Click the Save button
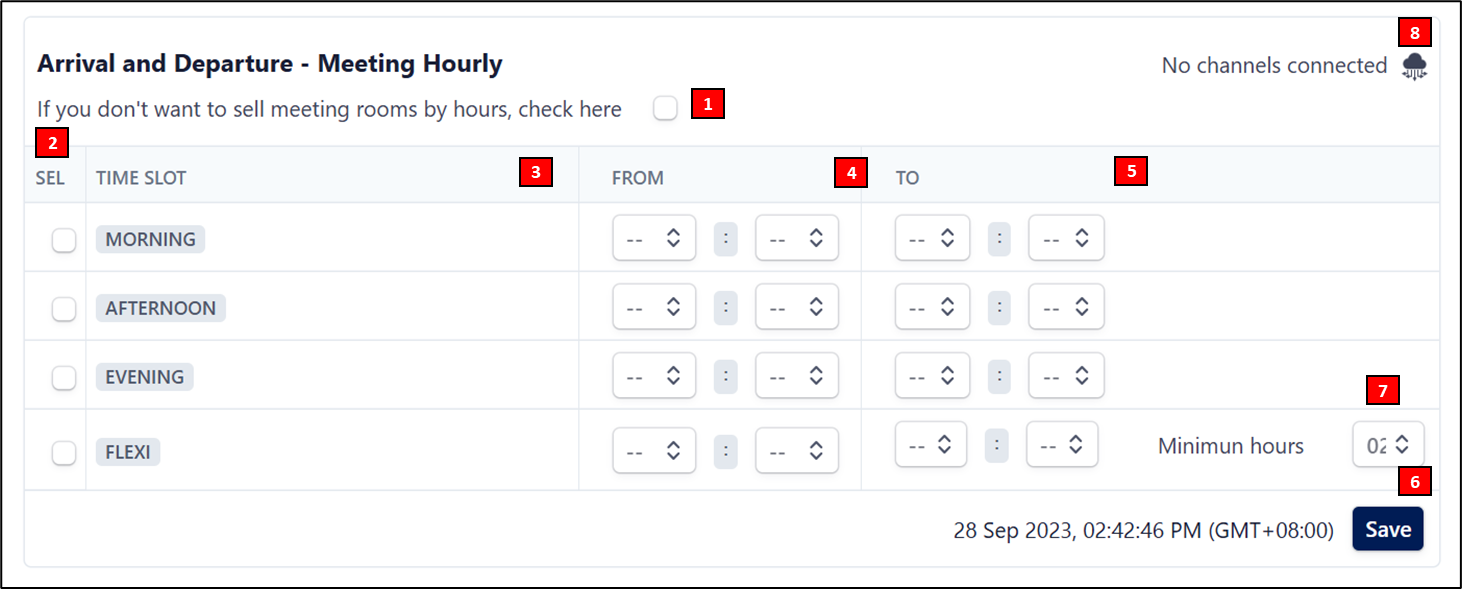The height and width of the screenshot is (589, 1462). pos(1388,529)
